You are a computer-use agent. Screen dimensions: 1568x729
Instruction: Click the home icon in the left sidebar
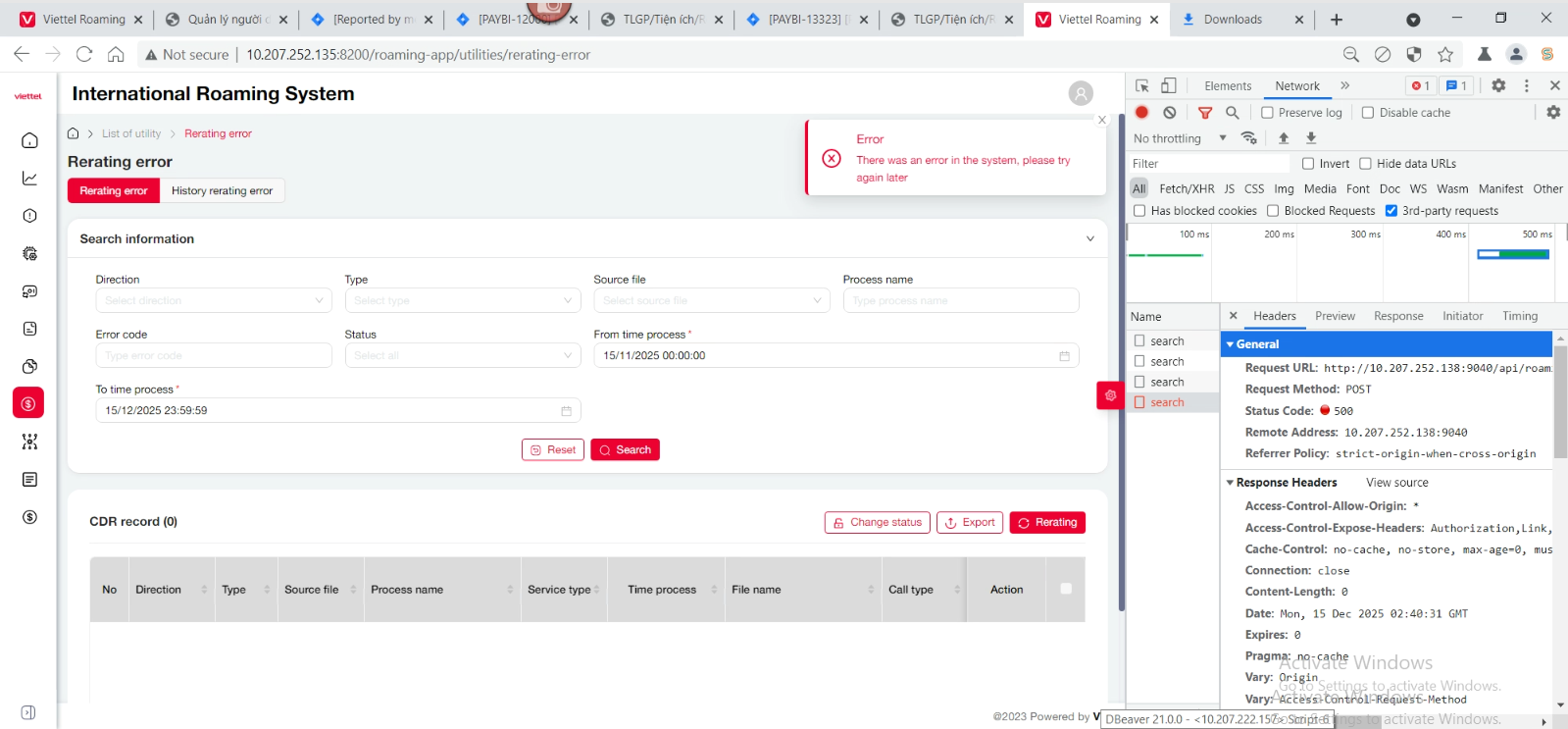[29, 140]
